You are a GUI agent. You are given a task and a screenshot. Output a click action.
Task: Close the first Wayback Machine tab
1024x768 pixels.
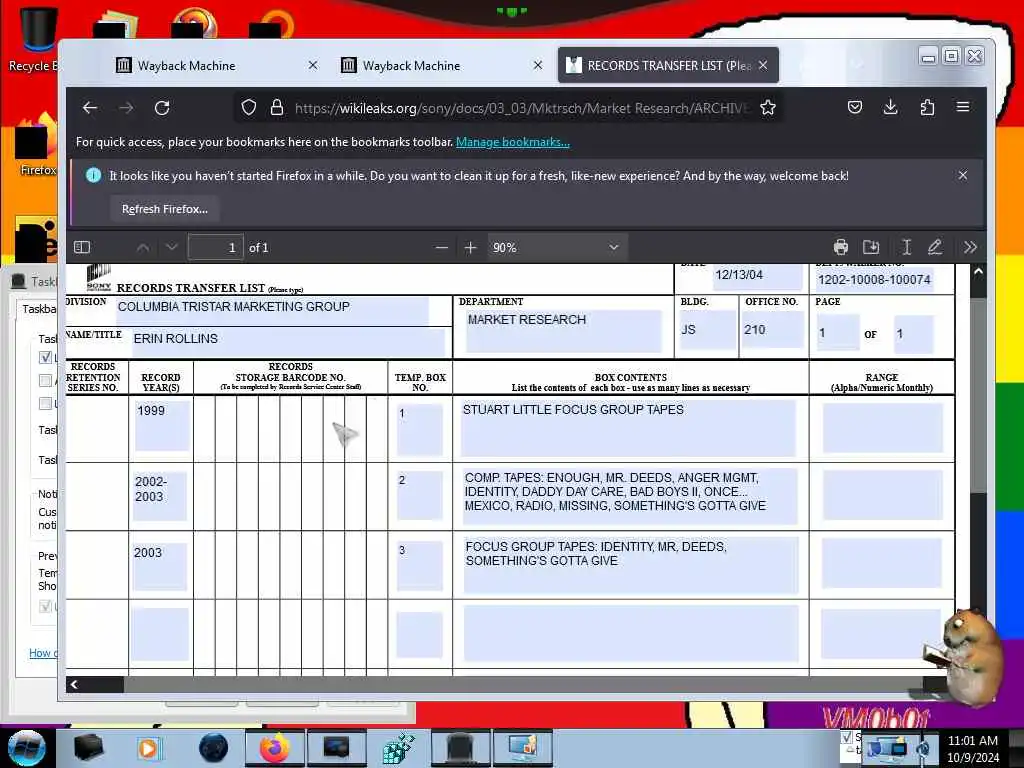pyautogui.click(x=313, y=65)
